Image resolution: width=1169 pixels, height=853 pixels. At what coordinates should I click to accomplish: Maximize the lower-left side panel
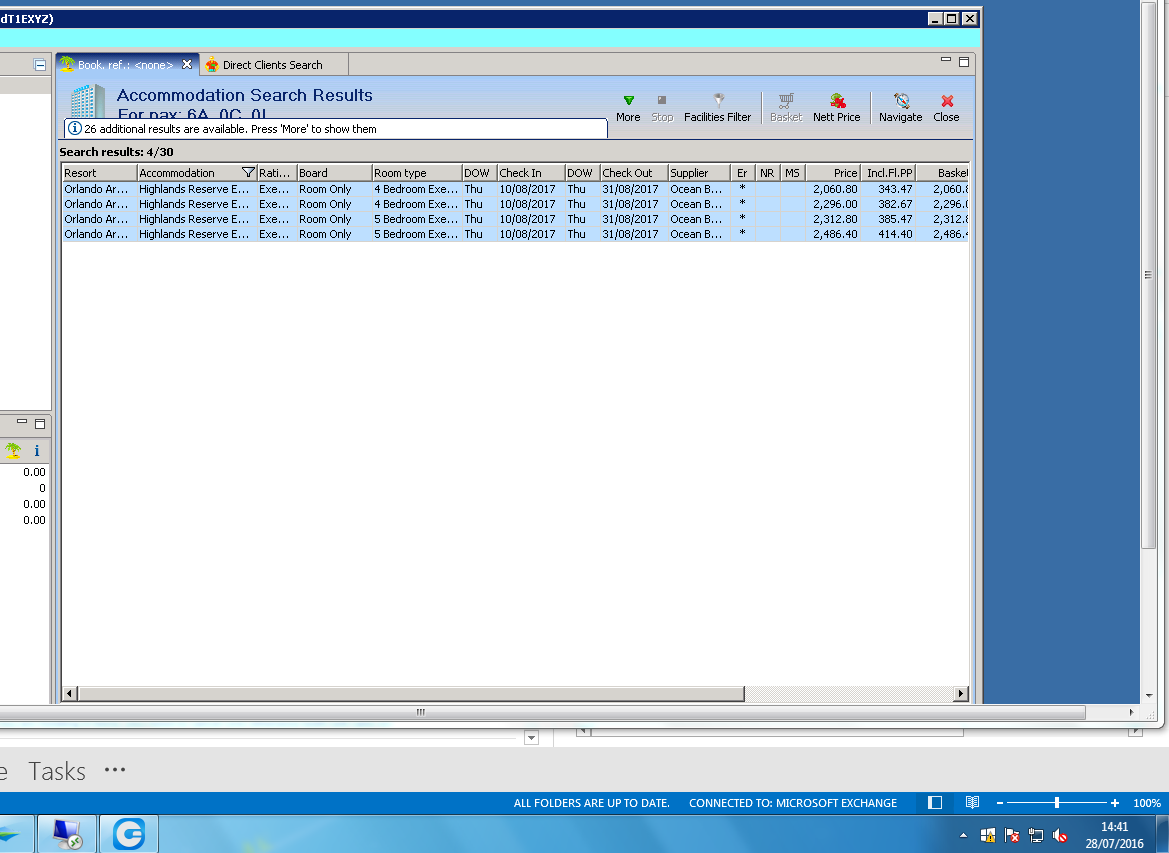click(x=40, y=424)
